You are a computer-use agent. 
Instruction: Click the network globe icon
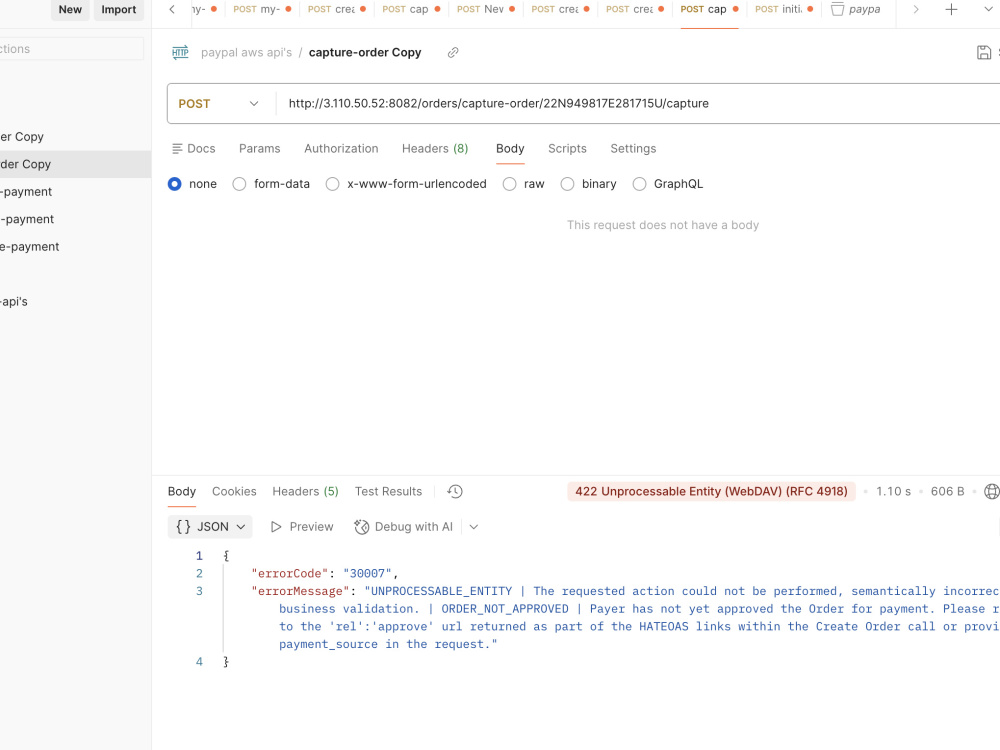coord(992,492)
